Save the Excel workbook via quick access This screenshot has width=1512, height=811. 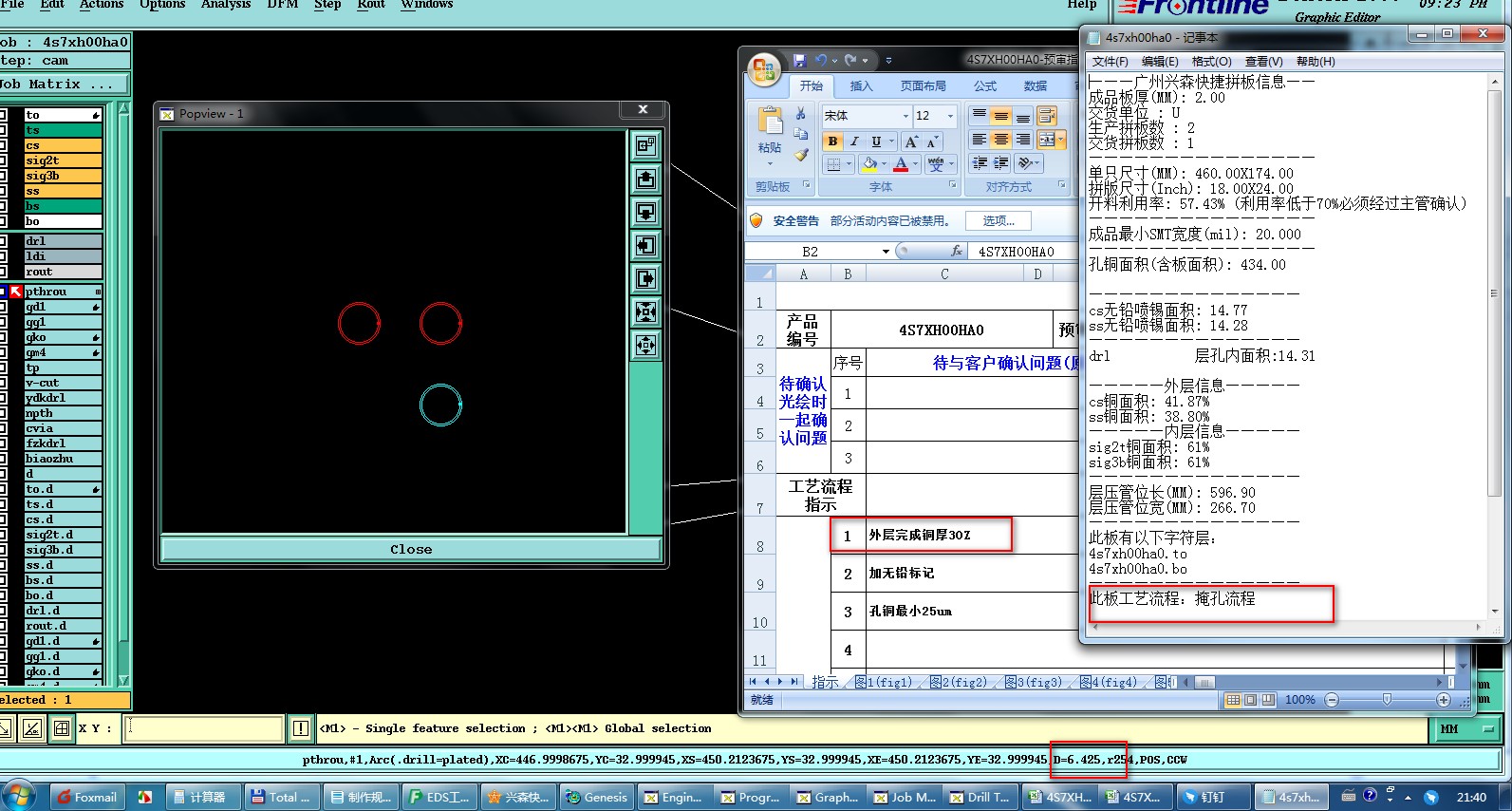[x=799, y=60]
